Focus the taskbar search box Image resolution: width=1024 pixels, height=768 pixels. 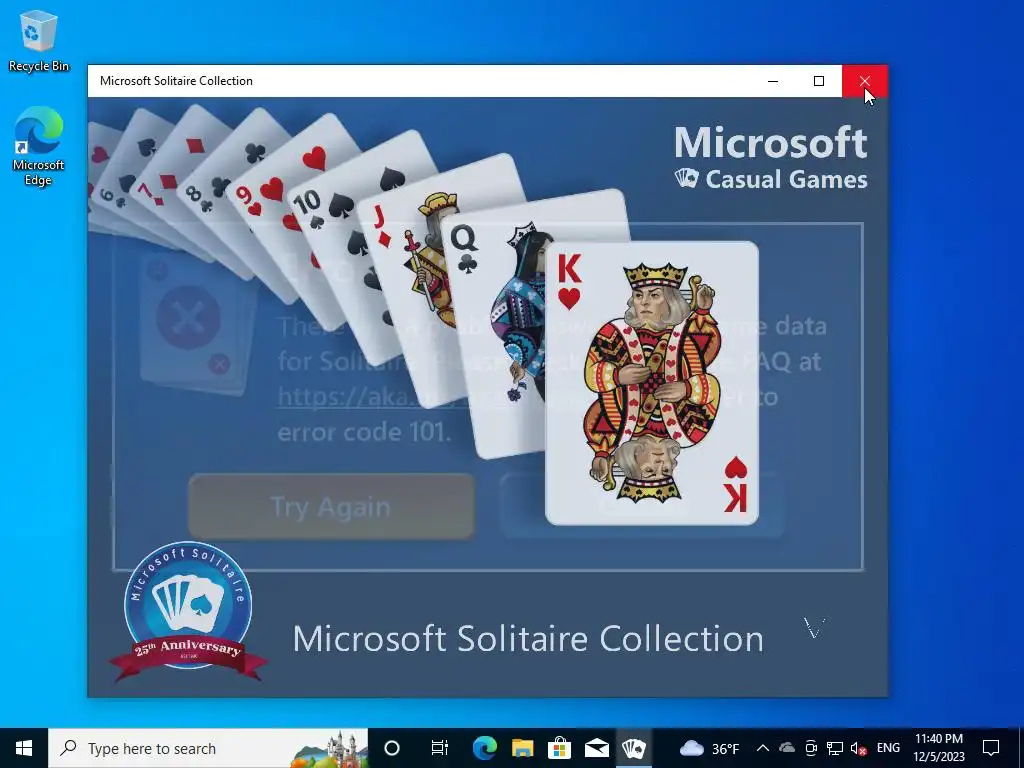(208, 748)
